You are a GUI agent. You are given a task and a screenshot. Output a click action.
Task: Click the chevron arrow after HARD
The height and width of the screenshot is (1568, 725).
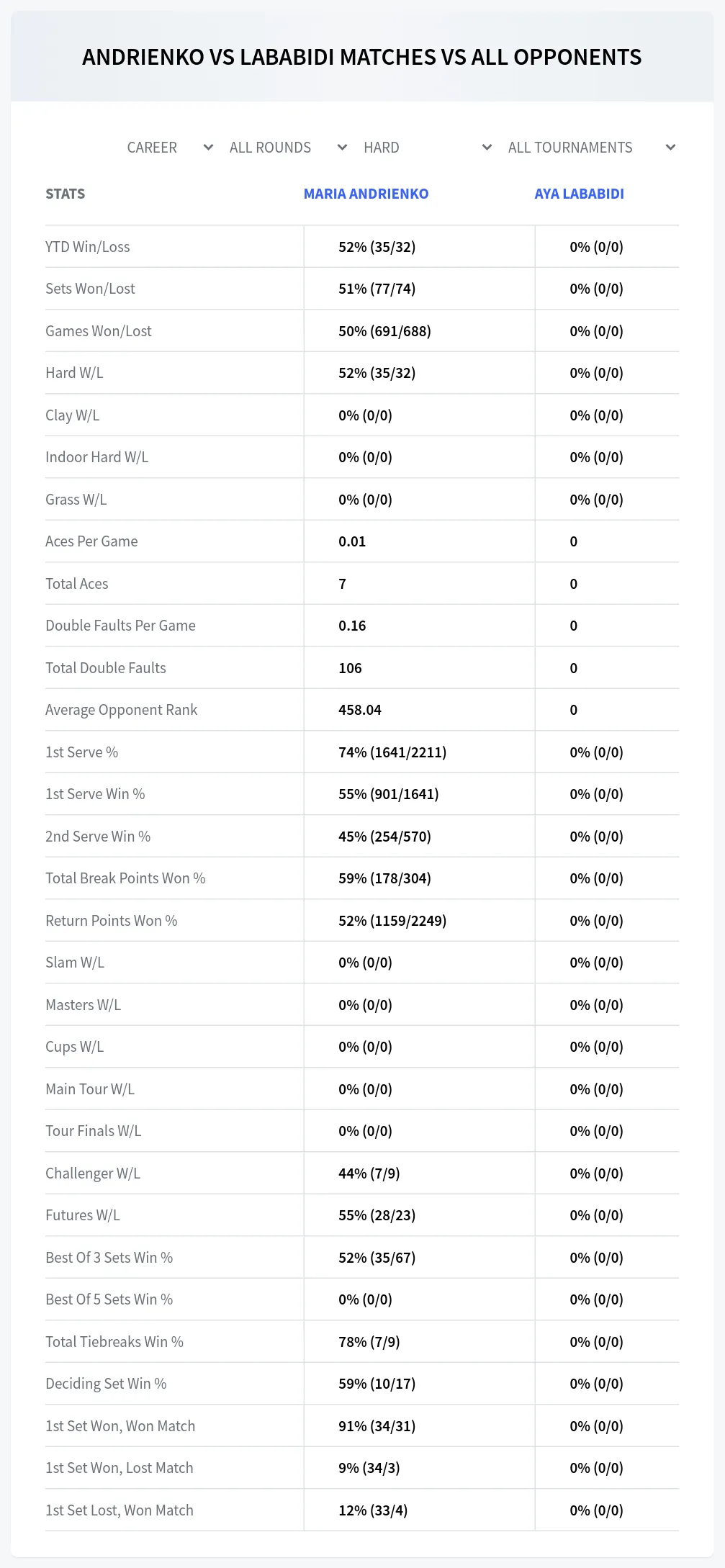(487, 148)
